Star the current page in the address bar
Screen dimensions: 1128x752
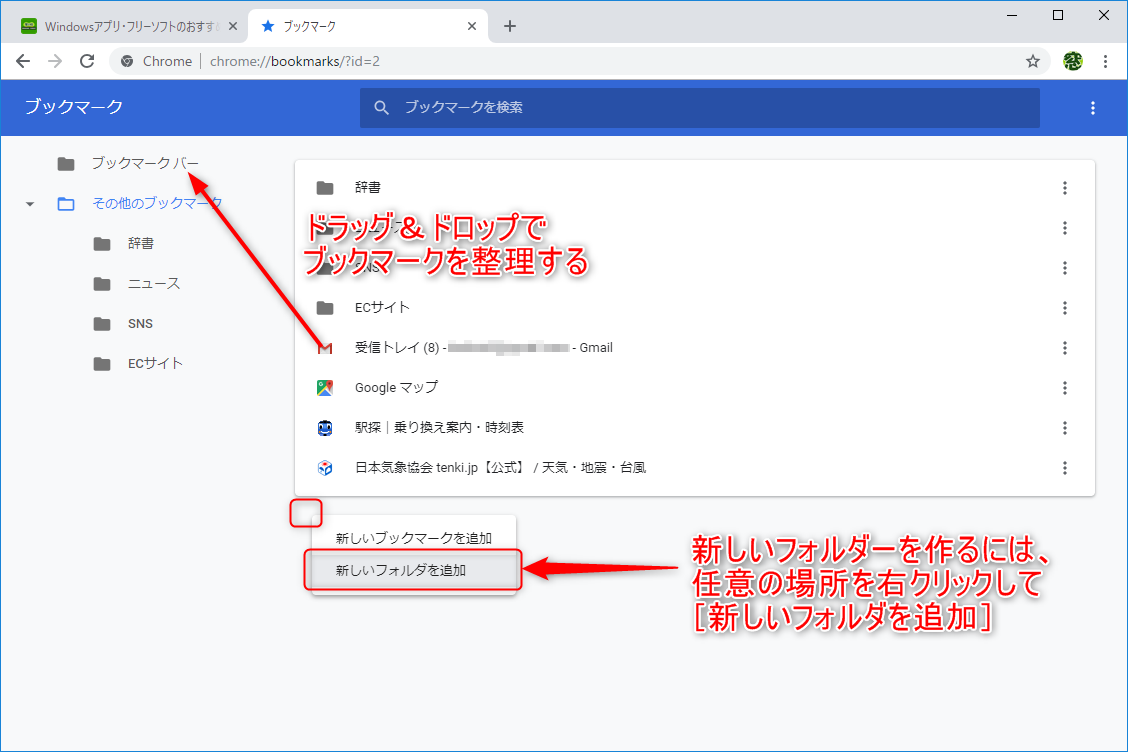(x=1033, y=61)
